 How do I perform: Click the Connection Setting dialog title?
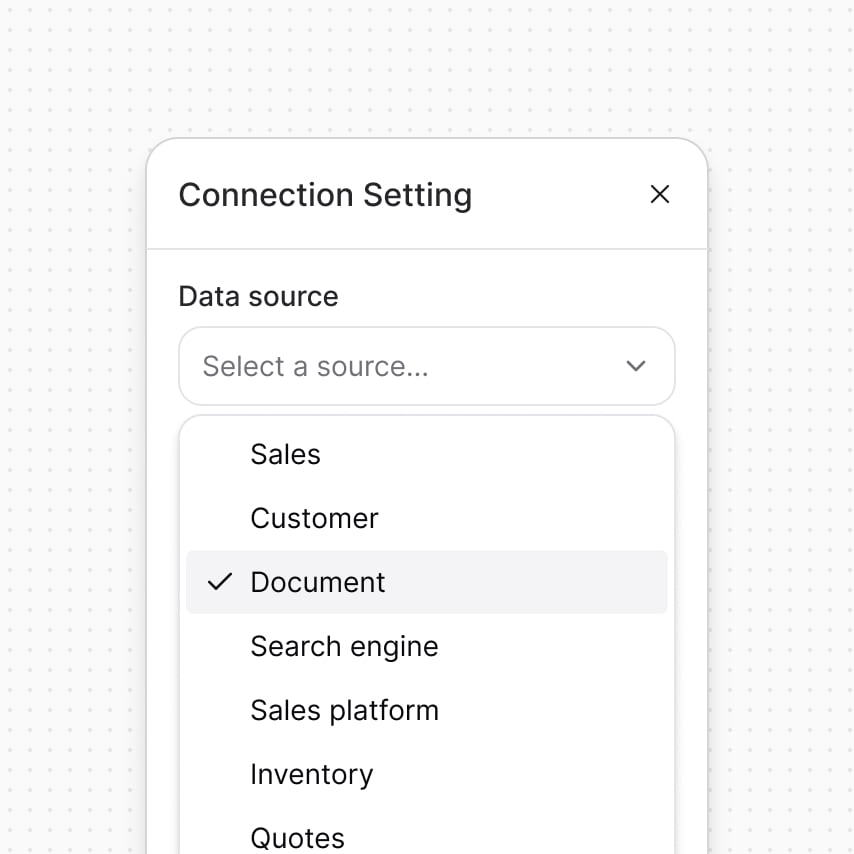click(325, 194)
